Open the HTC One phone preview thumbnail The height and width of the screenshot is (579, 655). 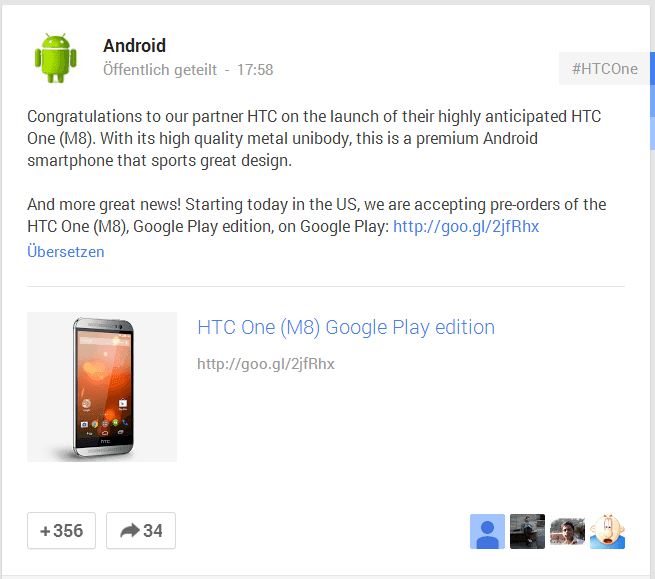point(102,387)
